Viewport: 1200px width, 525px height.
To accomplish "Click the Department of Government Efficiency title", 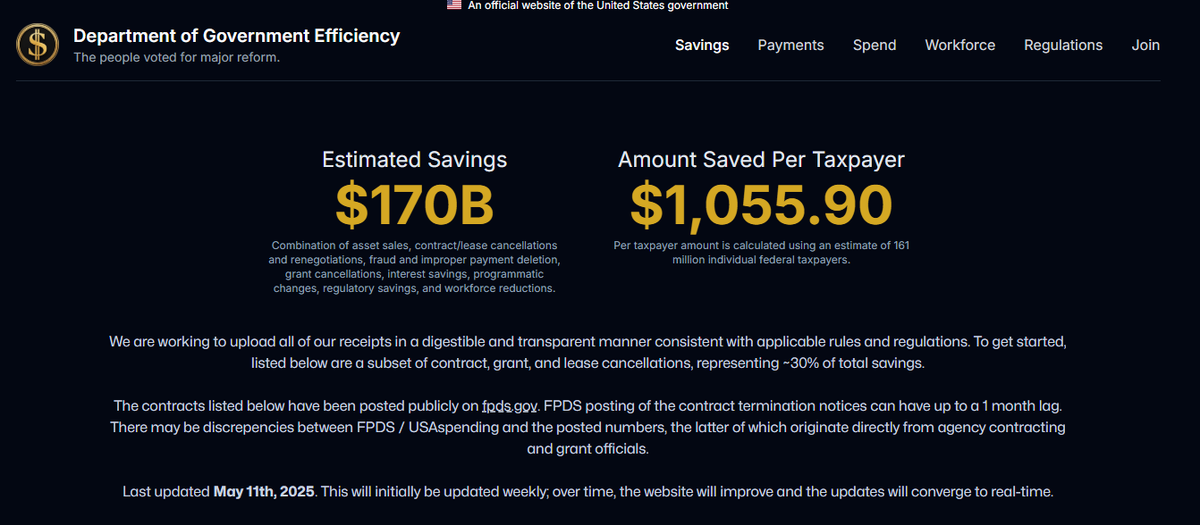I will (236, 36).
